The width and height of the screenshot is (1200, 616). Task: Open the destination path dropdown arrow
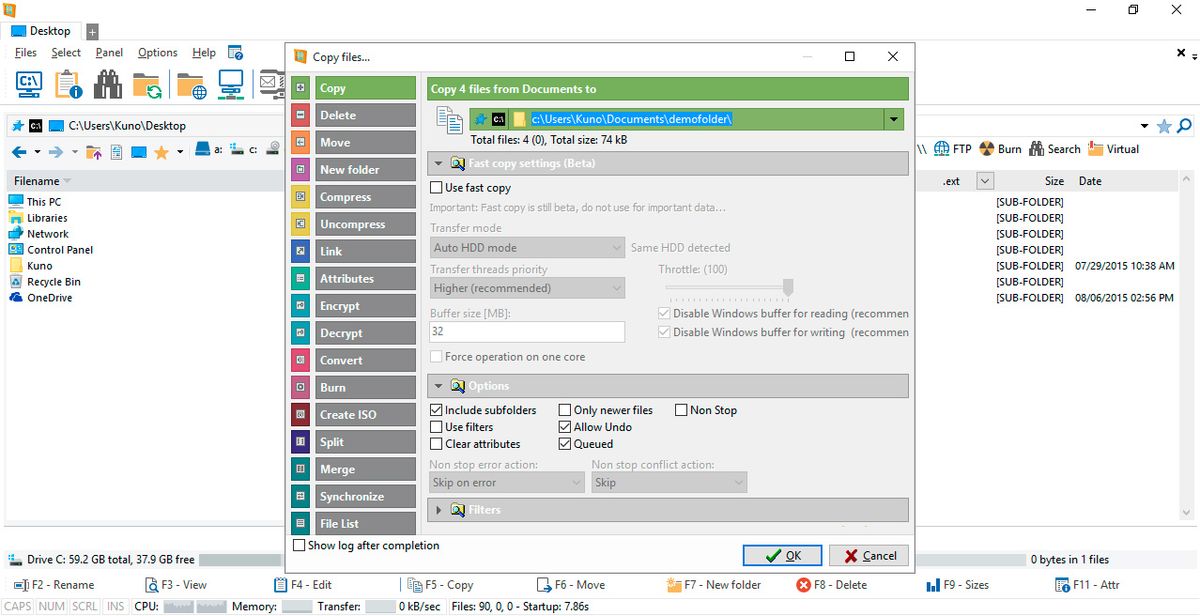[893, 120]
